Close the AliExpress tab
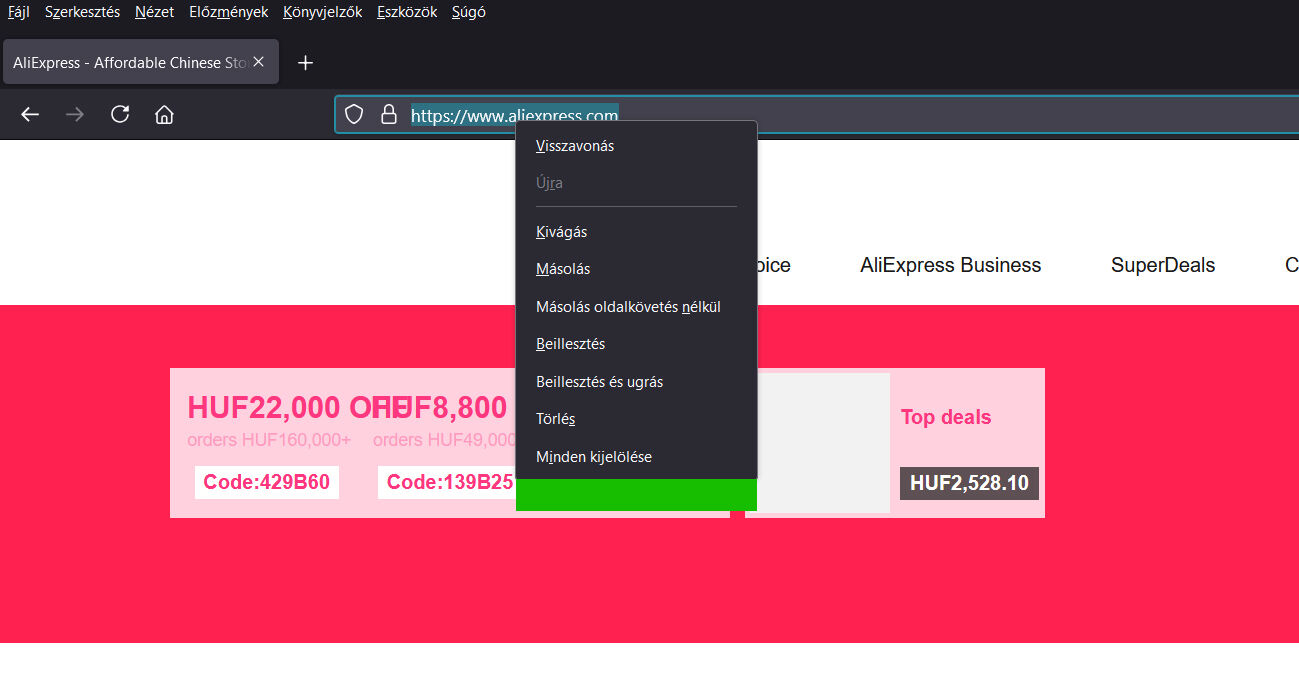The height and width of the screenshot is (687, 1299). 259,62
